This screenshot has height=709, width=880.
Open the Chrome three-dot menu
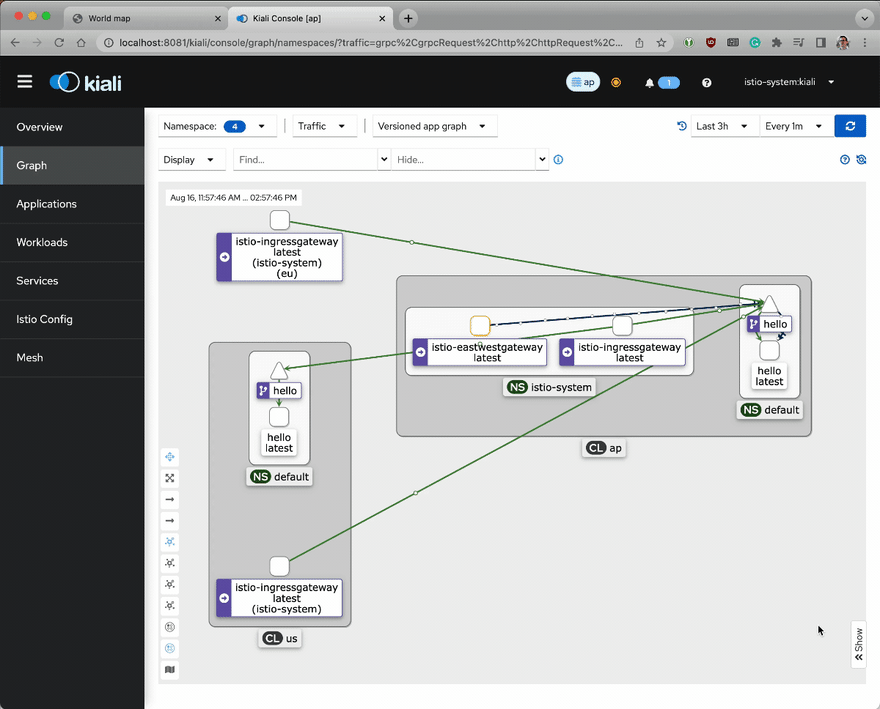coord(864,43)
